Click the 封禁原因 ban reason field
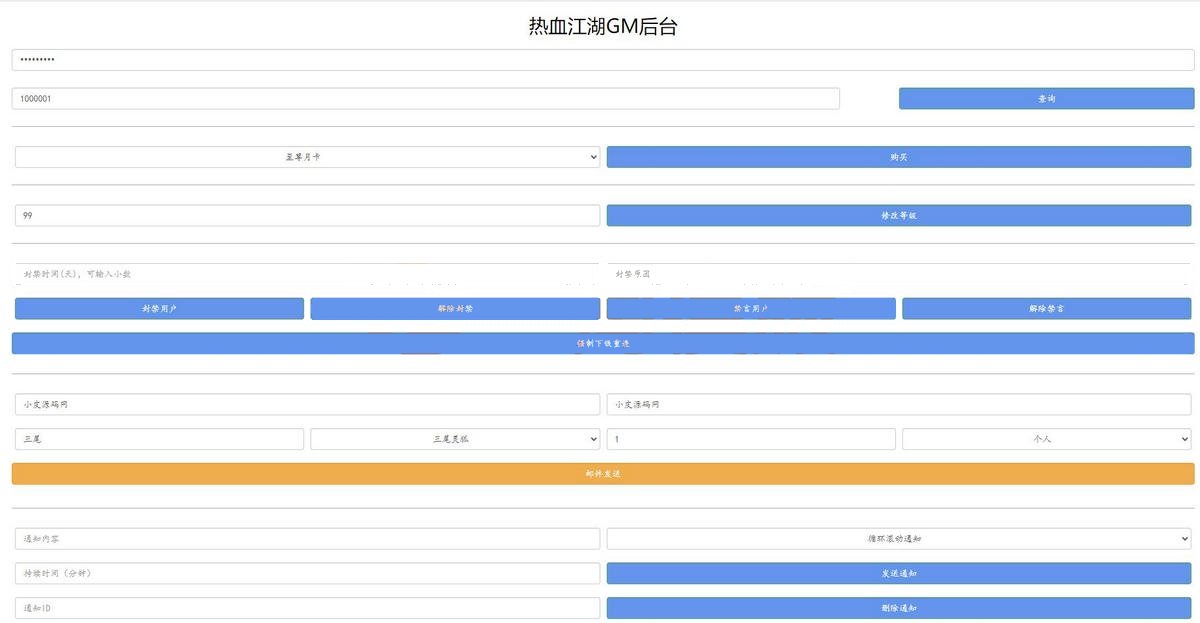1200x623 pixels. coord(898,273)
